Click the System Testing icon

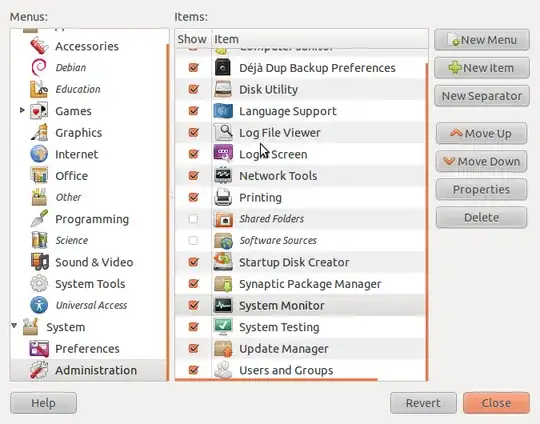[223, 327]
